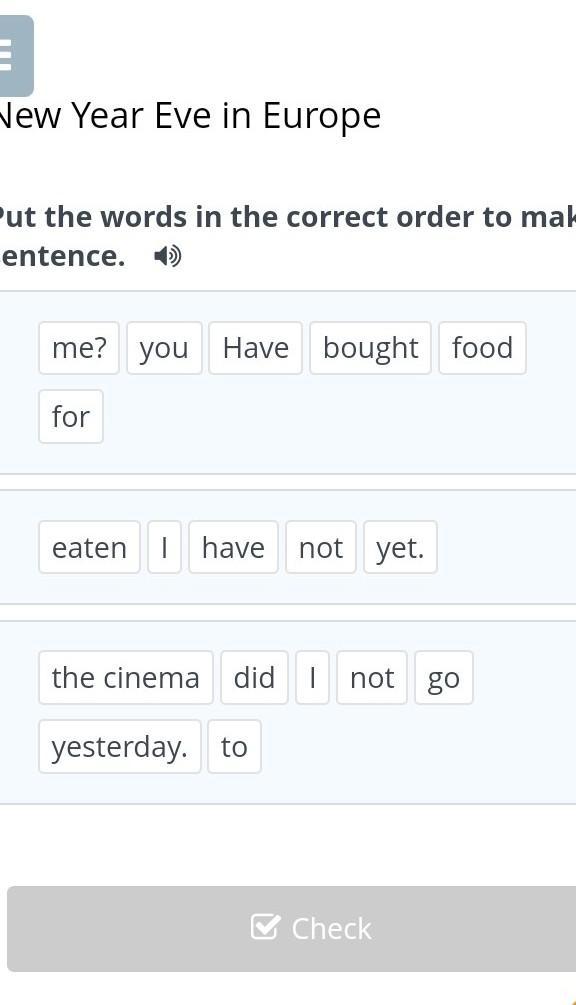
Task: Choose the 'to' word tile
Action: pos(235,747)
